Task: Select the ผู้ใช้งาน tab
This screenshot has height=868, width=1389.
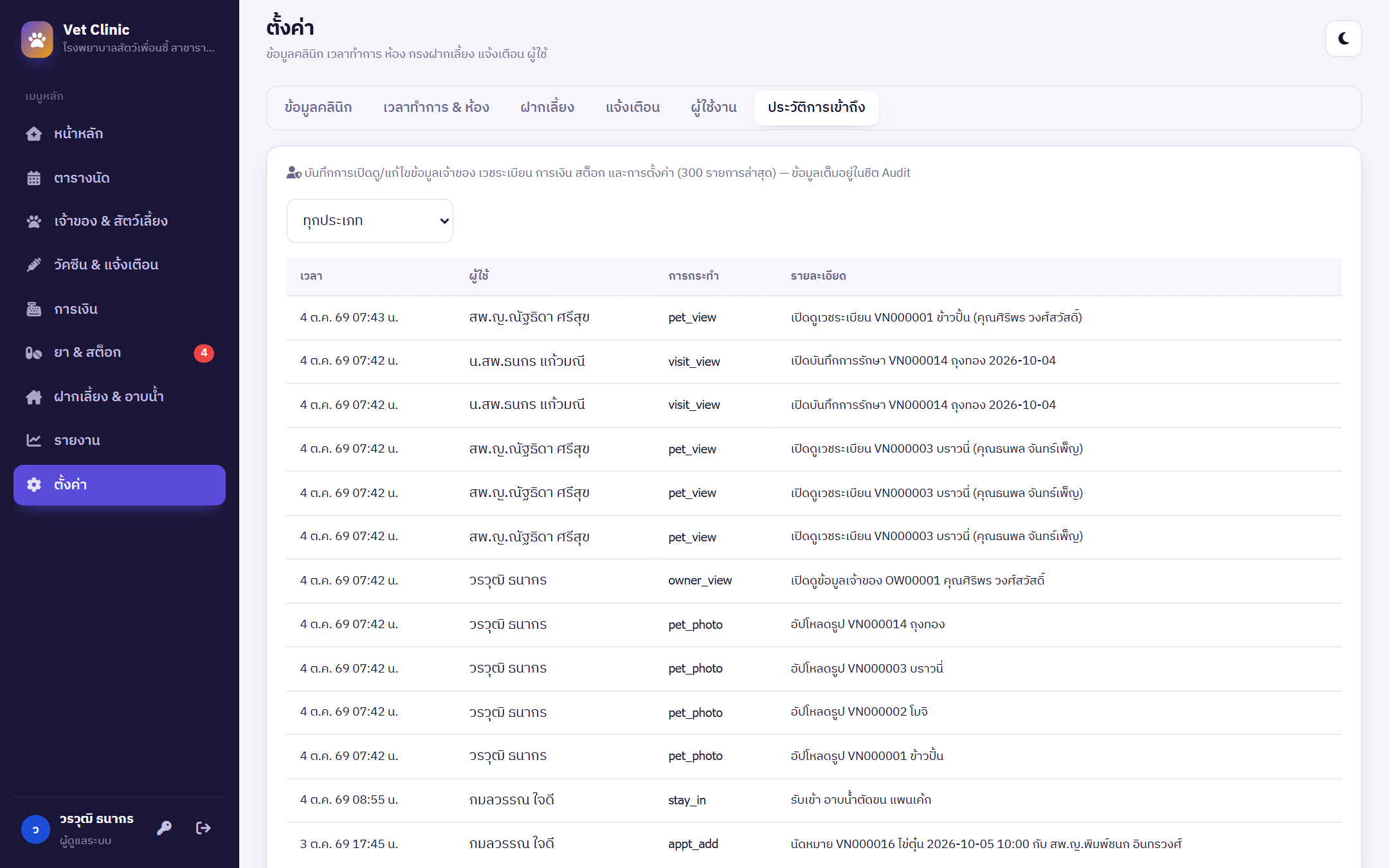Action: (714, 107)
